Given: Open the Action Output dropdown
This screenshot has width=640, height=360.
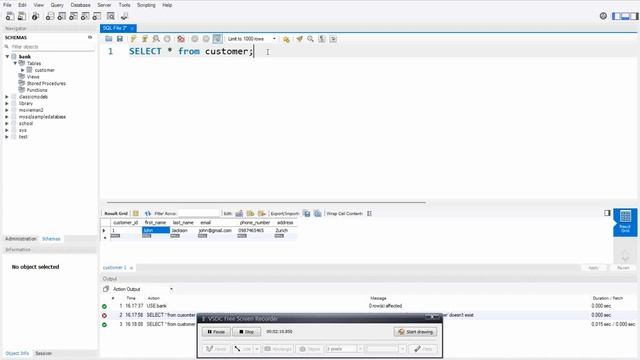Looking at the screenshot, I should click(x=143, y=289).
